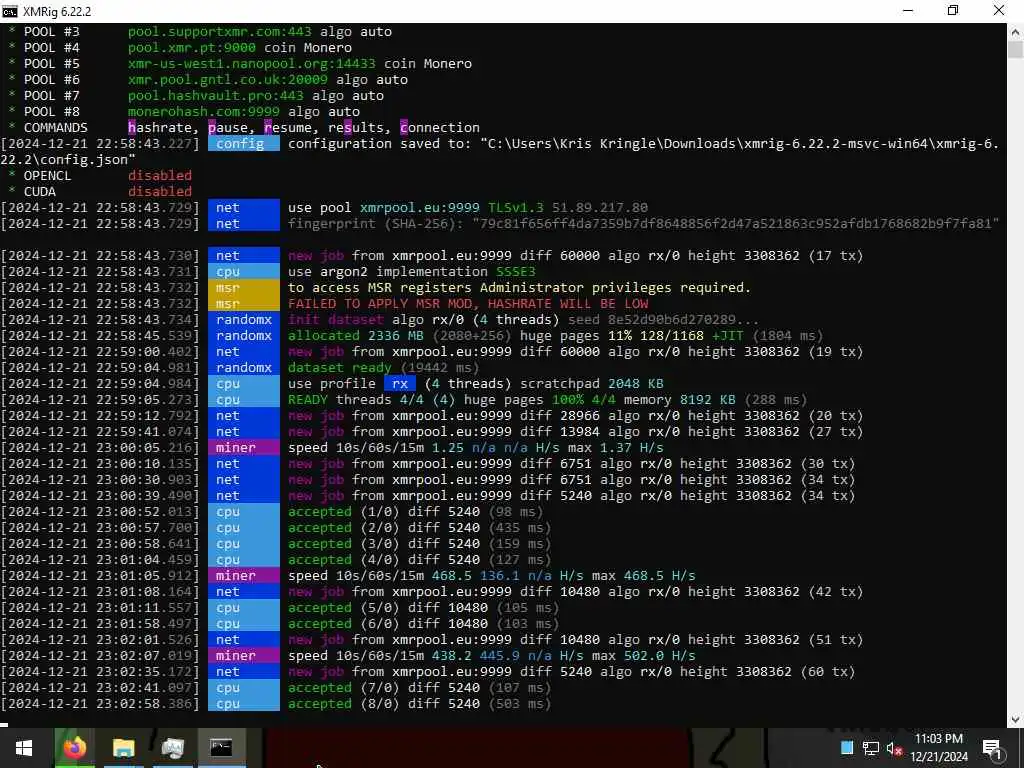This screenshot has width=1024, height=768.
Task: Click the 'diff 28966' new job line
Action: click(x=575, y=416)
